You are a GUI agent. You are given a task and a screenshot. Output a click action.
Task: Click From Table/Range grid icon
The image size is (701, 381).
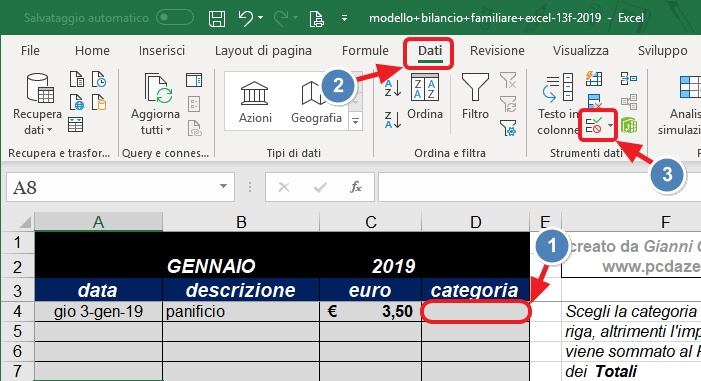pyautogui.click(x=76, y=125)
